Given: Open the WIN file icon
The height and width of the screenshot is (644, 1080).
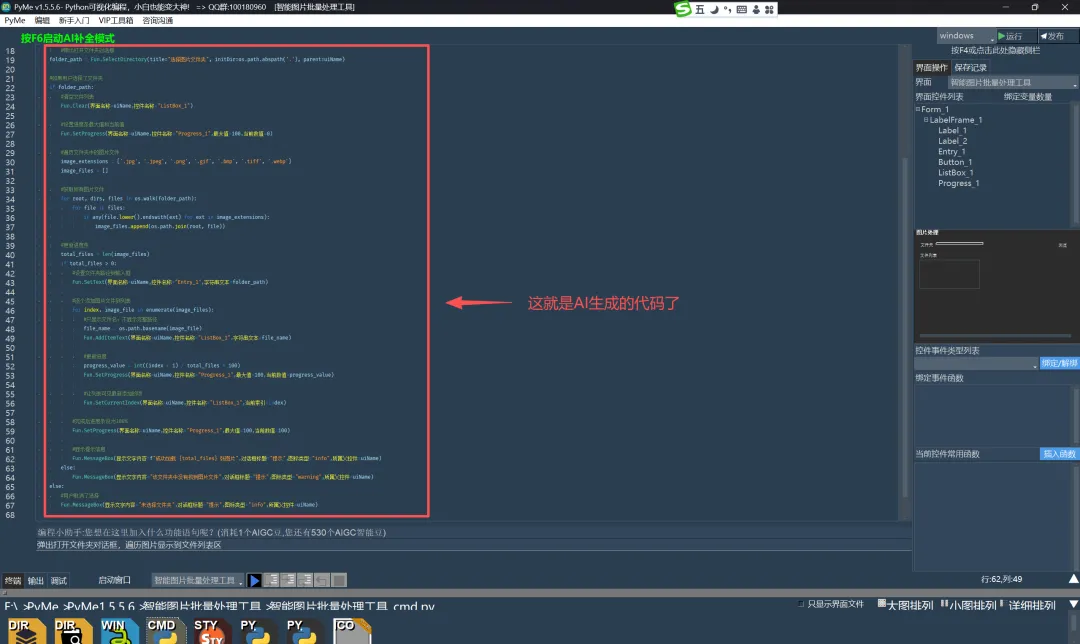Looking at the screenshot, I should tap(119, 631).
